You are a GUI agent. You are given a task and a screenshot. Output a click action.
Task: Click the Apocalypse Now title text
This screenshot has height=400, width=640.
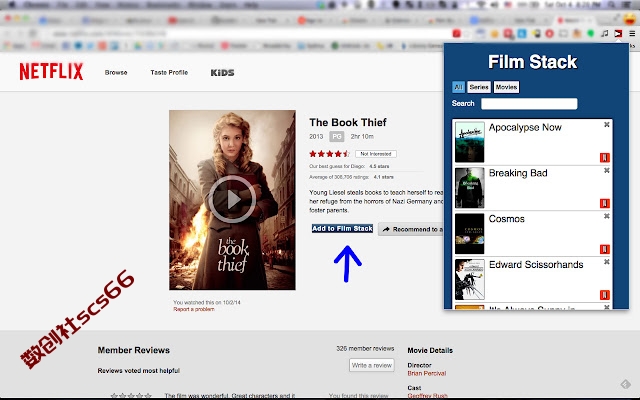coord(525,127)
